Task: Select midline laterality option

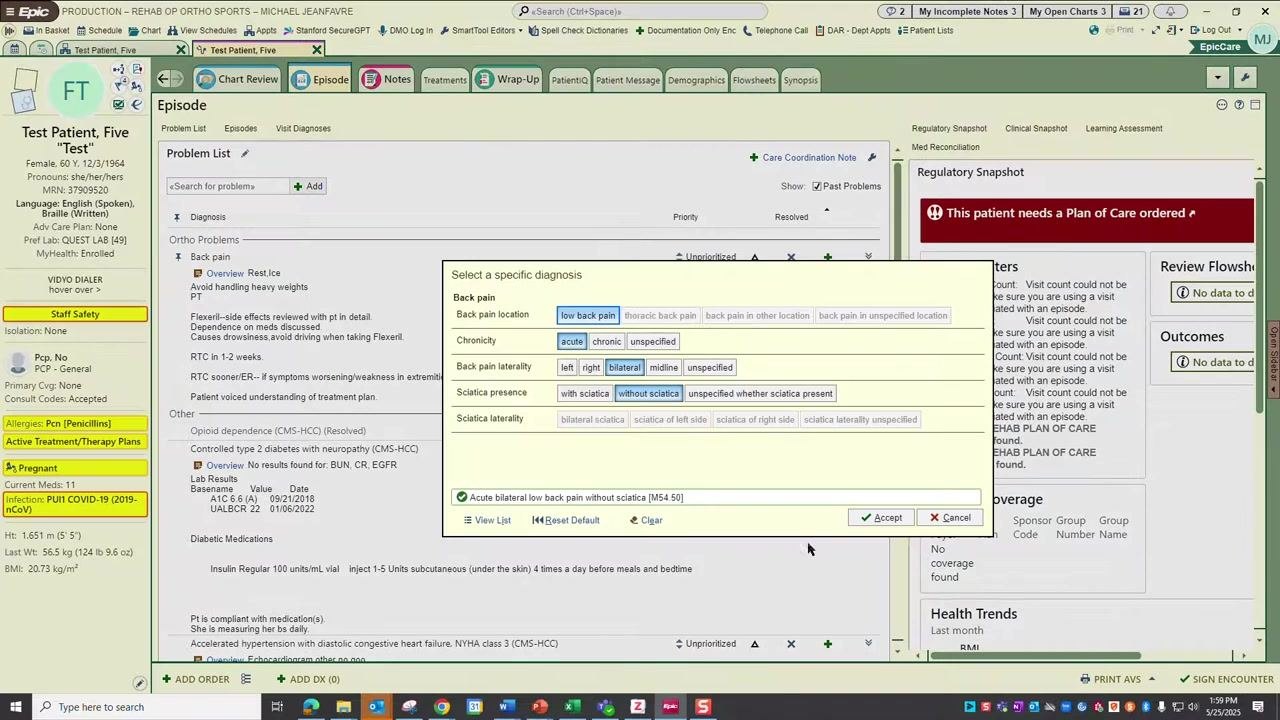Action: coord(664,368)
